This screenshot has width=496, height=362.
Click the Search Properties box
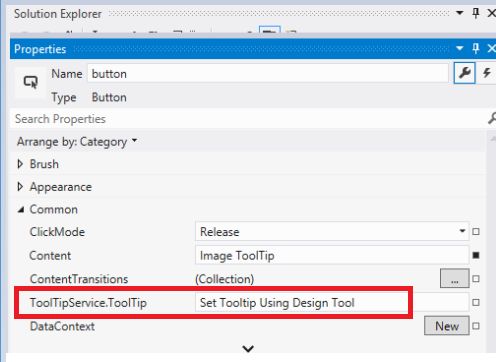tap(250, 119)
